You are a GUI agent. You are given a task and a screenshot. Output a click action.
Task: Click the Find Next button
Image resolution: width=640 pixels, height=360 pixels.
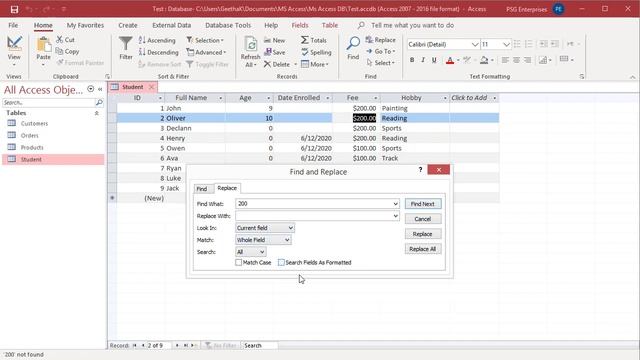[423, 204]
